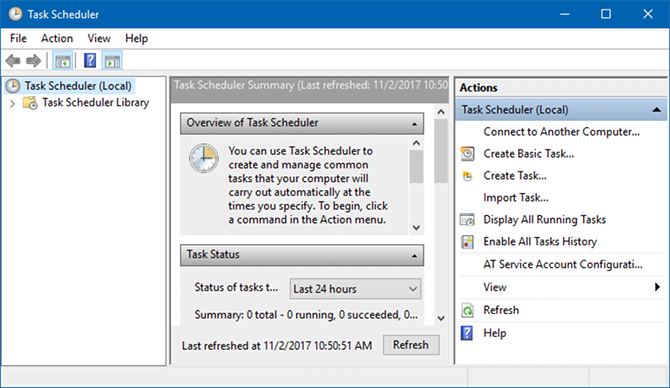Open the File menu

pos(18,38)
